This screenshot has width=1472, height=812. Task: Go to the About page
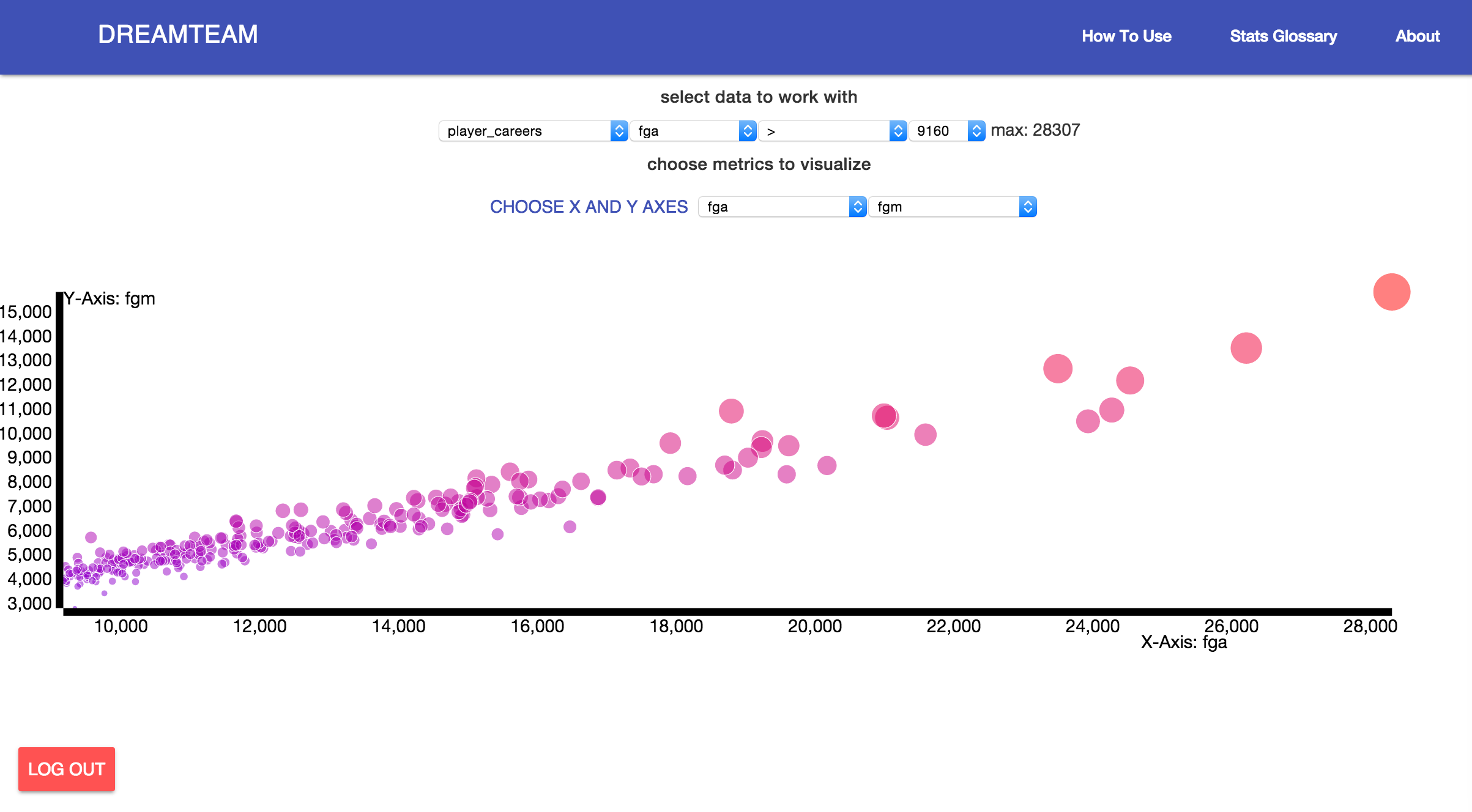tap(1417, 36)
